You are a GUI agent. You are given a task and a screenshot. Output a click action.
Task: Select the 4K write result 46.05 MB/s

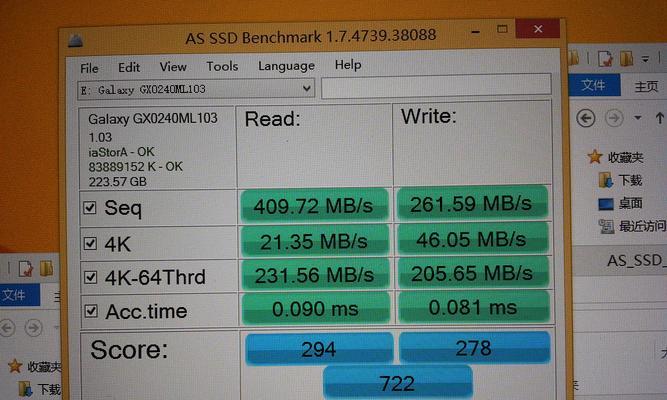[x=473, y=239]
